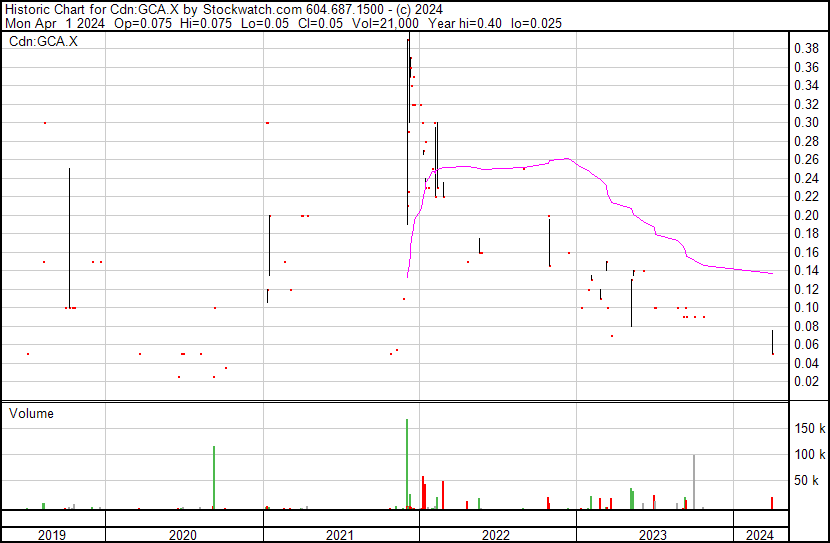This screenshot has width=830, height=543.
Task: Click the 2021 year label on axis
Action: (x=339, y=535)
